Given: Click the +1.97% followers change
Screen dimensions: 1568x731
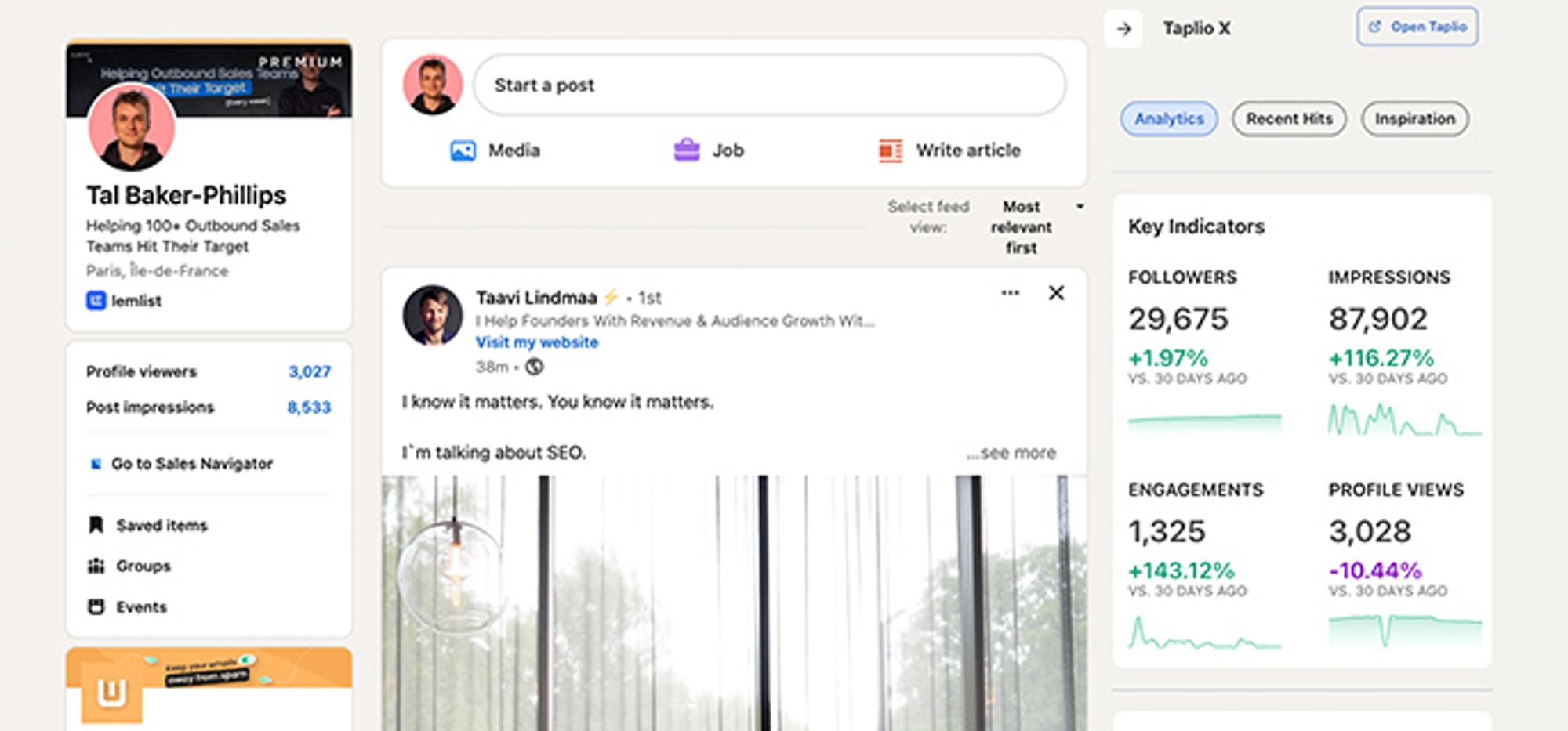Looking at the screenshot, I should pos(1168,358).
